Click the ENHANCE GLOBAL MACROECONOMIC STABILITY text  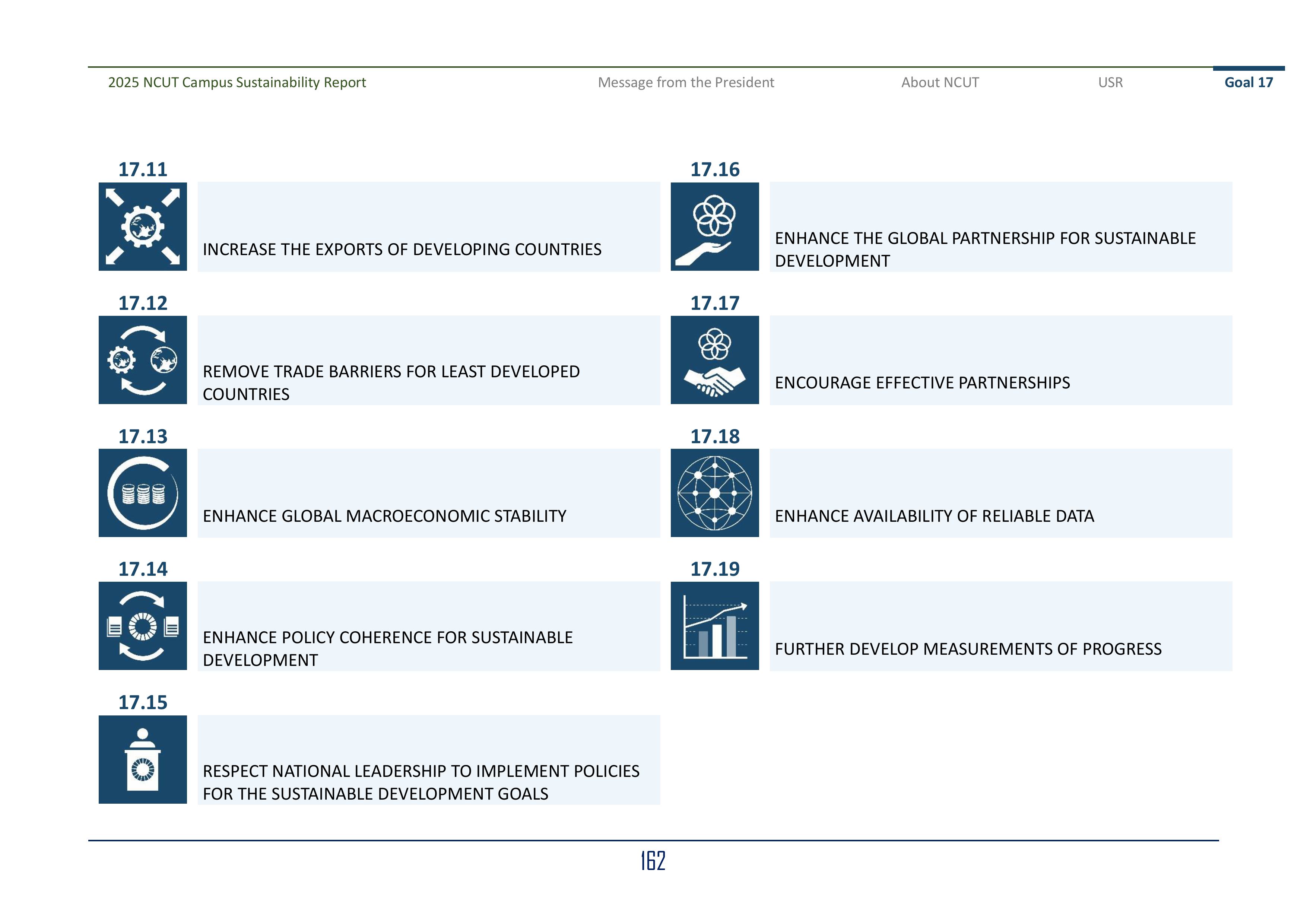coord(385,515)
